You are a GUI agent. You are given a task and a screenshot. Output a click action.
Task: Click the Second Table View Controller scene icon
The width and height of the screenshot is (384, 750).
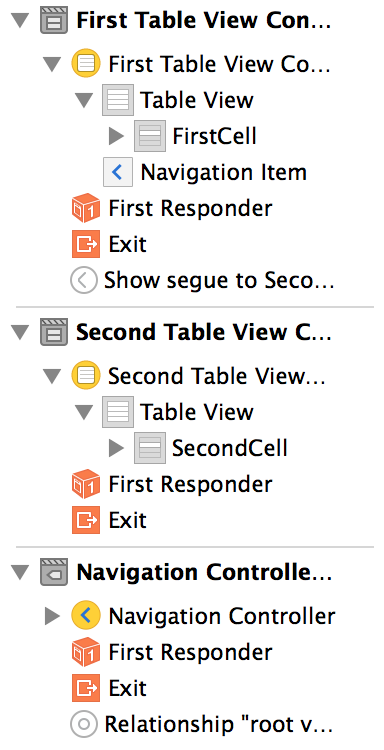[54, 332]
